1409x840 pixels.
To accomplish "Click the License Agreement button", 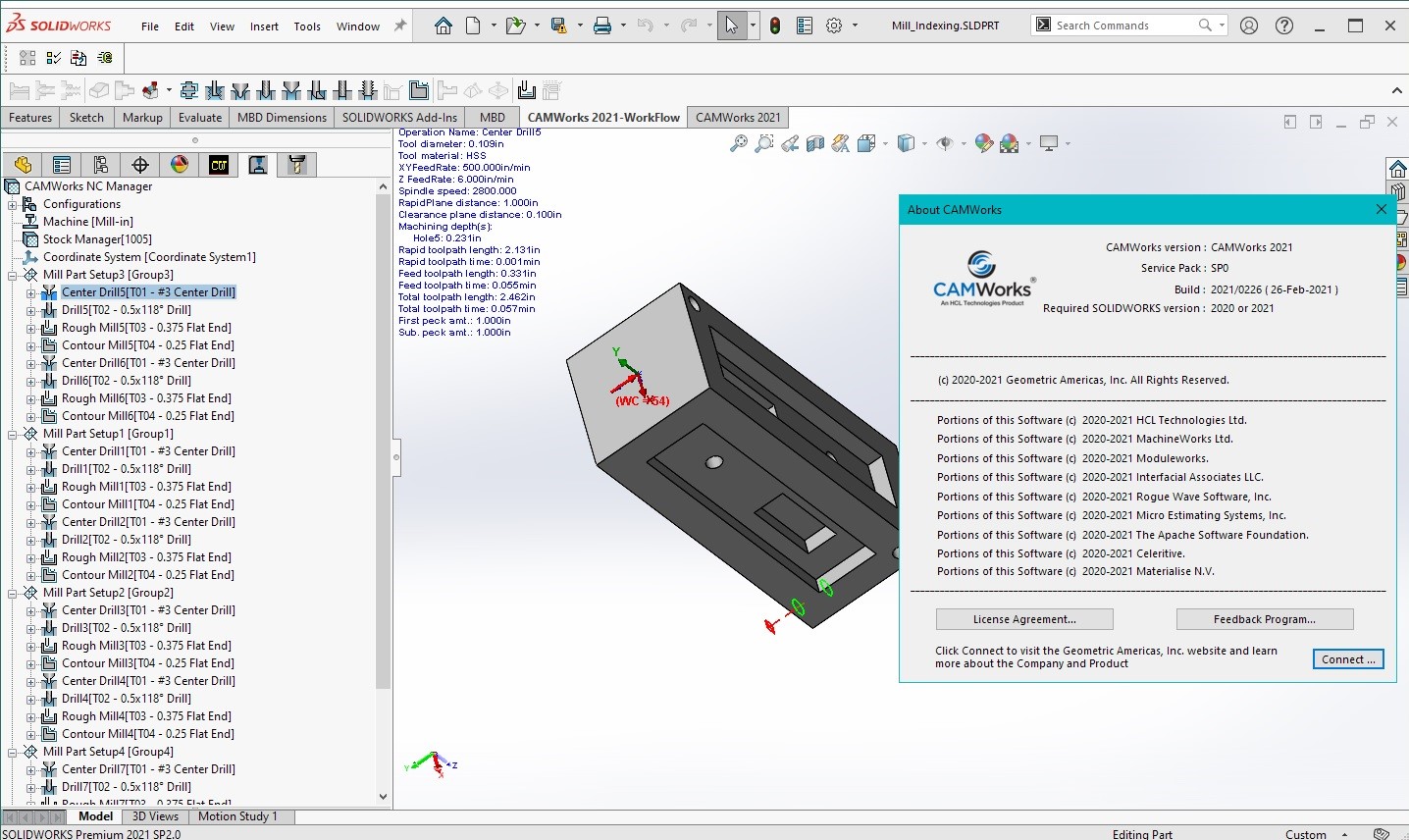I will coord(1024,619).
